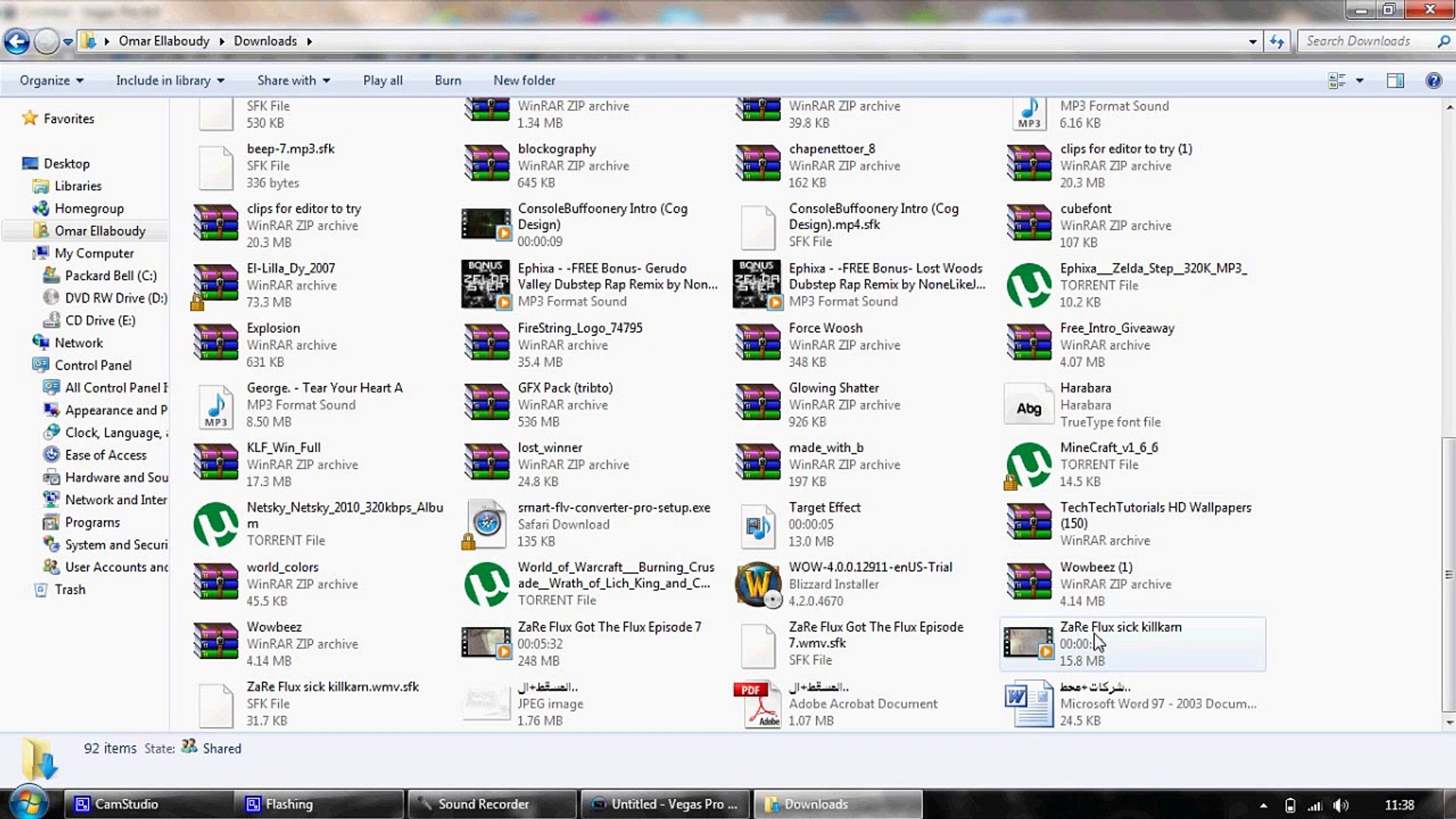The image size is (1456, 819).
Task: Switch to Sound Recorder in taskbar
Action: pyautogui.click(x=491, y=804)
